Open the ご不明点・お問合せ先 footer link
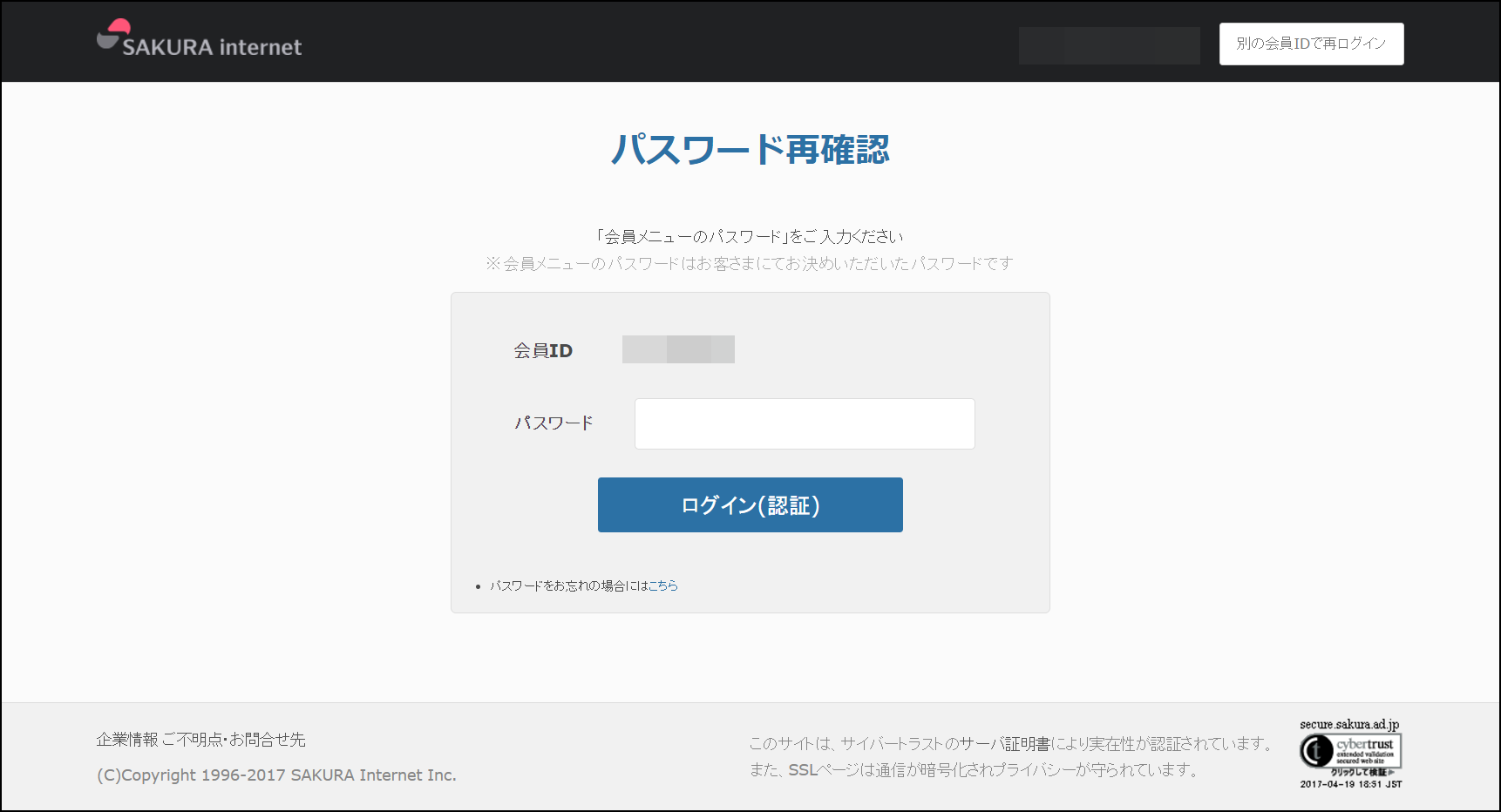The height and width of the screenshot is (812, 1501). (234, 740)
